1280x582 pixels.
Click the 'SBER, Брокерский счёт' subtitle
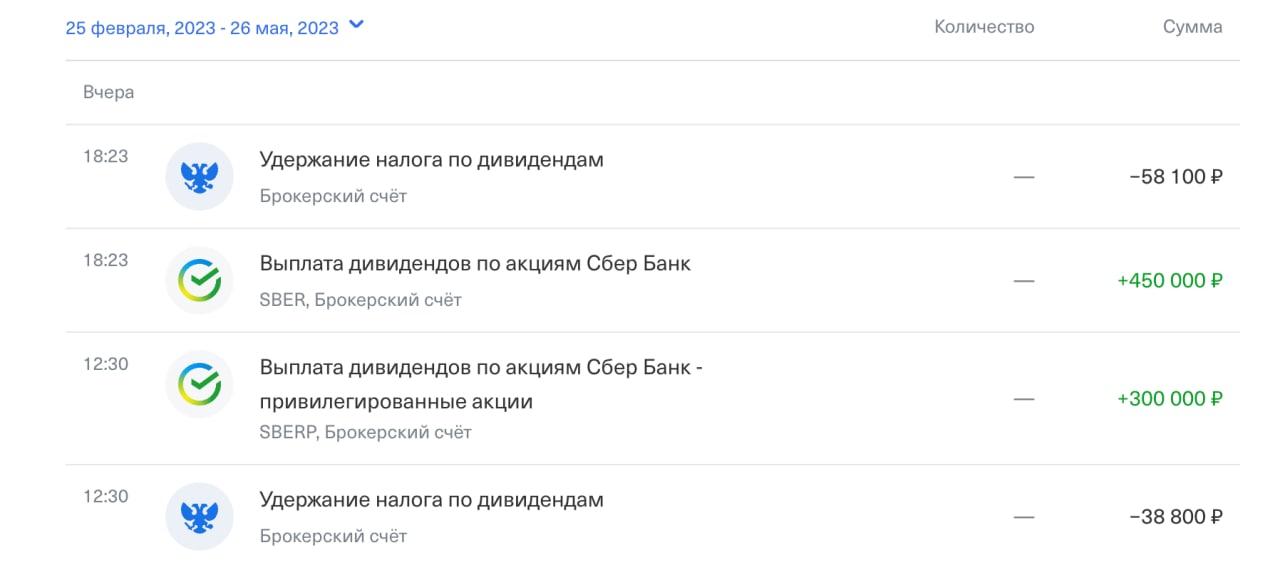(x=361, y=300)
